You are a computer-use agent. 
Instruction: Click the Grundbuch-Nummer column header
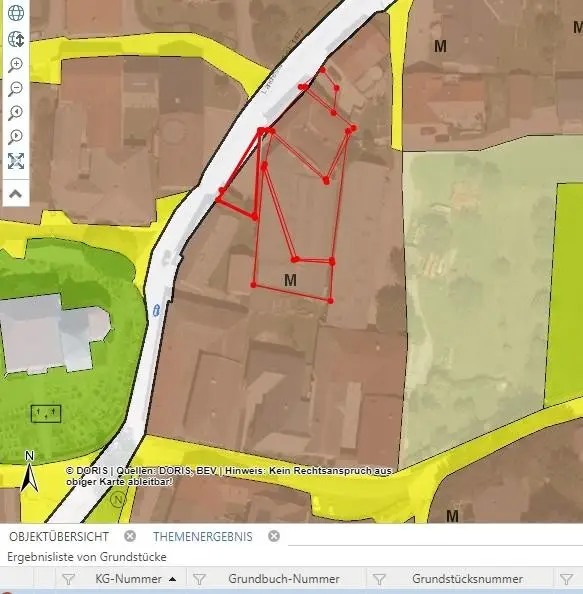pyautogui.click(x=284, y=579)
